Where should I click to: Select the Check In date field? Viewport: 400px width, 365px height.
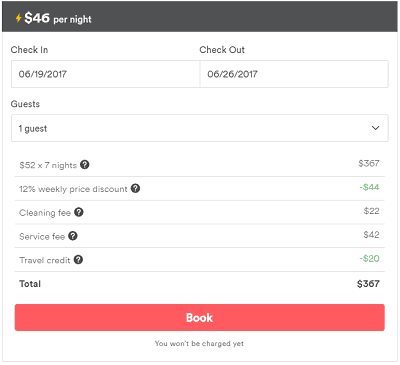tap(106, 74)
